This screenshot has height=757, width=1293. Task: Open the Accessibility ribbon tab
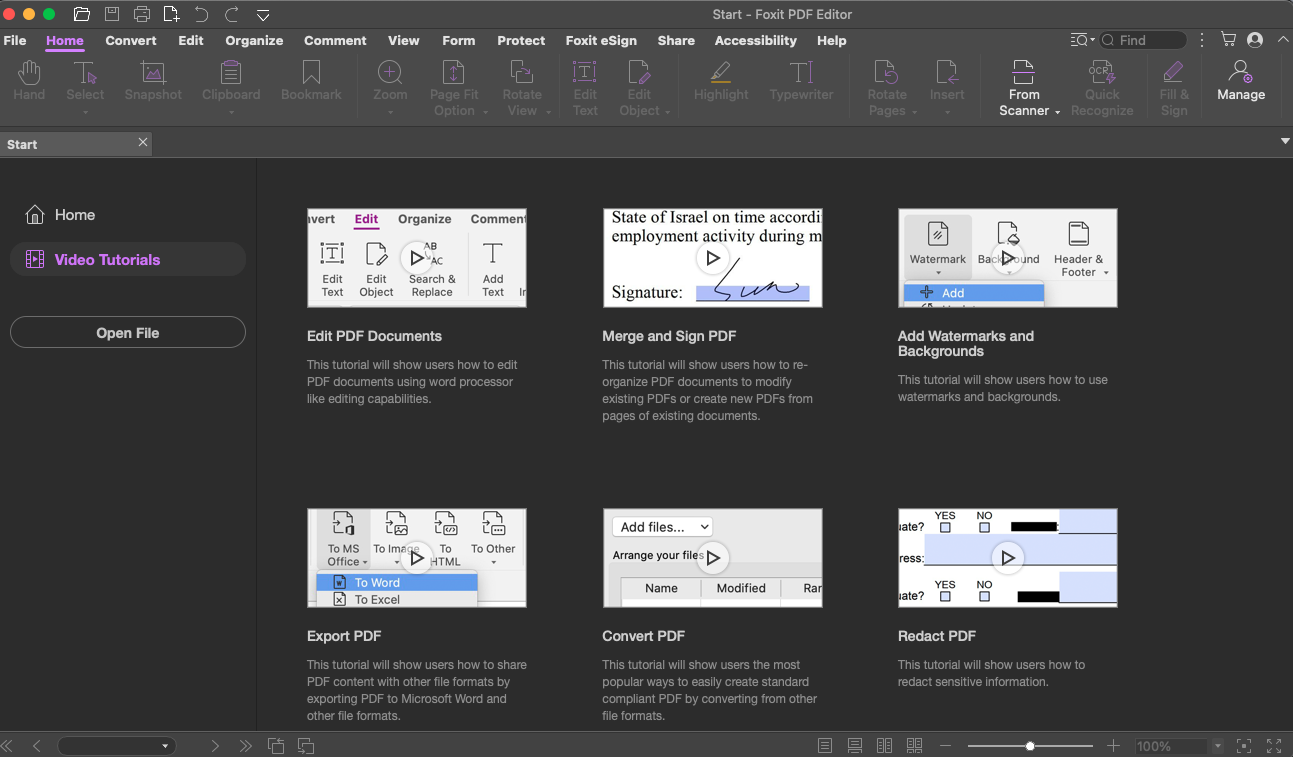click(x=755, y=40)
